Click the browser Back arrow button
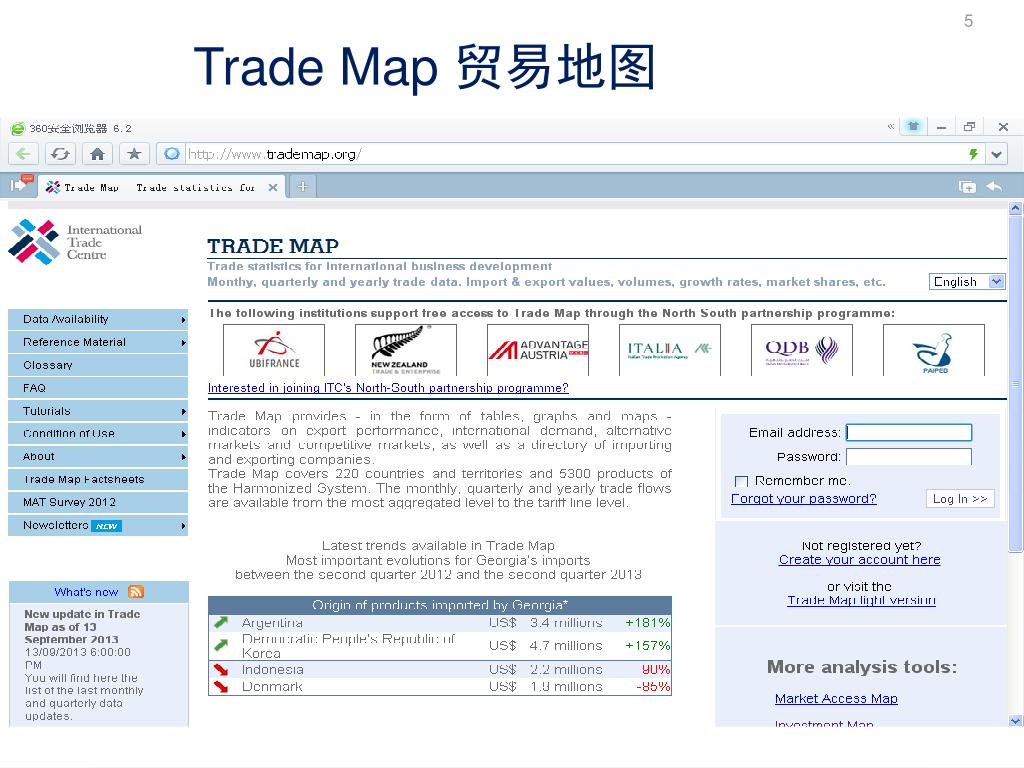 click(x=24, y=154)
